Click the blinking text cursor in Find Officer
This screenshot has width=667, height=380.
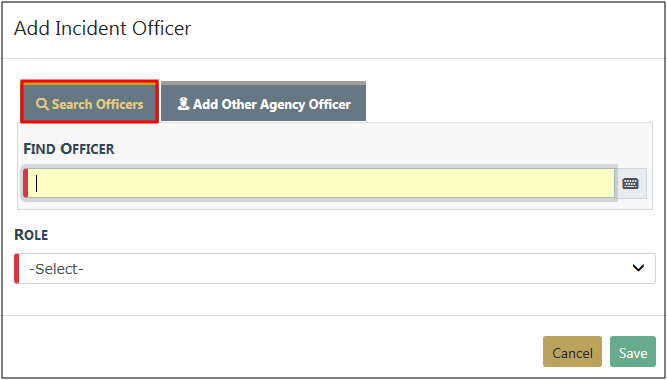click(37, 183)
